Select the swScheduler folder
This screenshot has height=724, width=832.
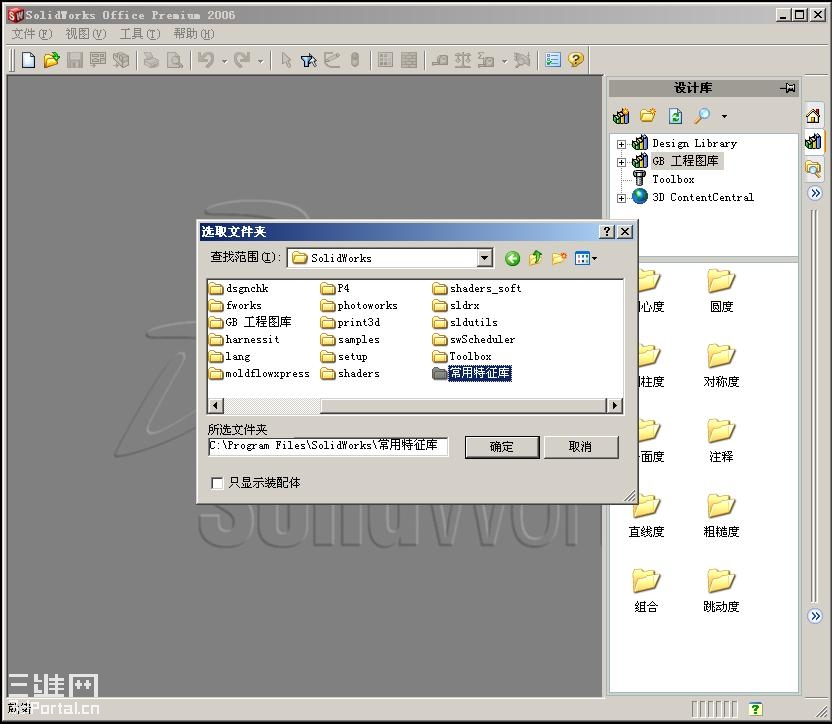[x=474, y=339]
